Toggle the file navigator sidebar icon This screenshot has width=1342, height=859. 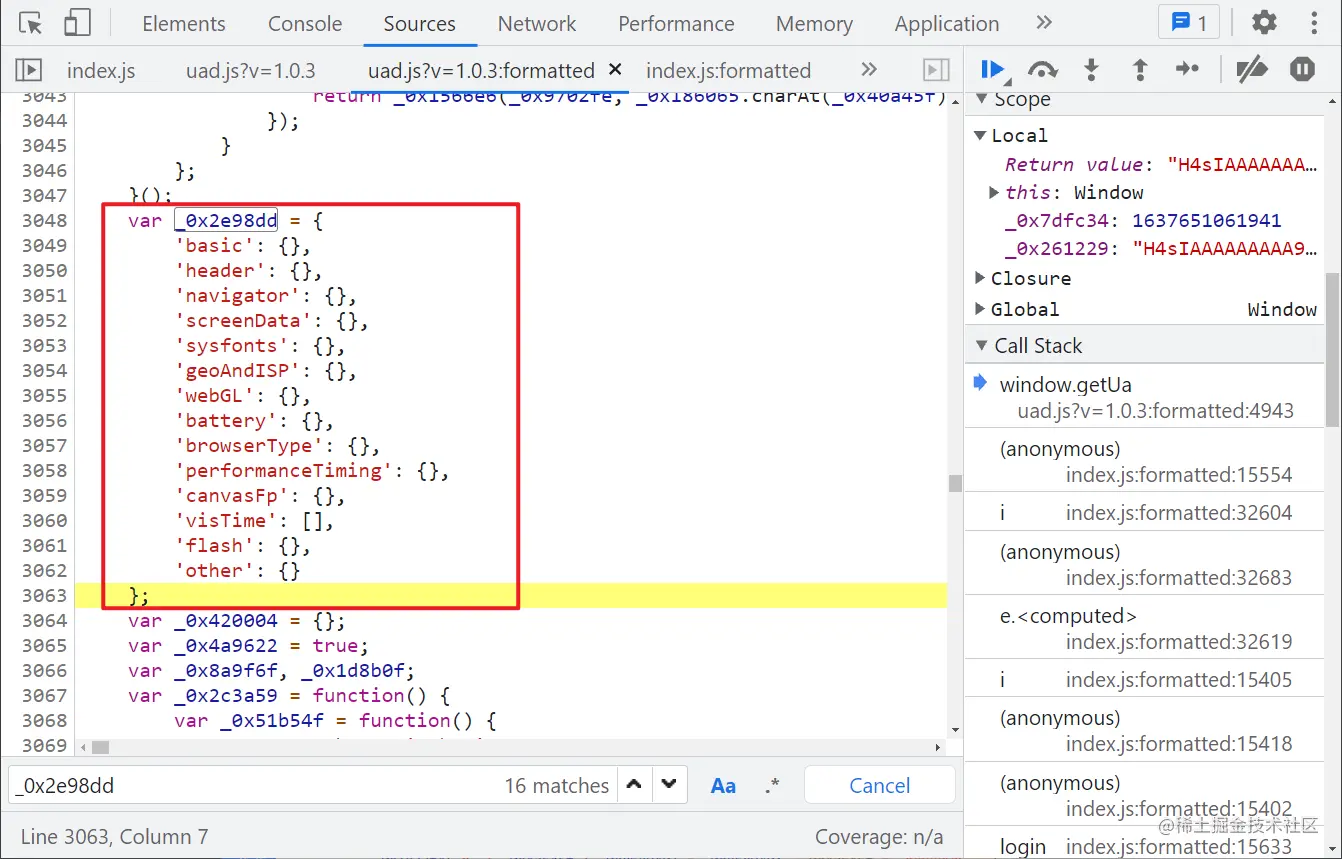click(x=28, y=70)
